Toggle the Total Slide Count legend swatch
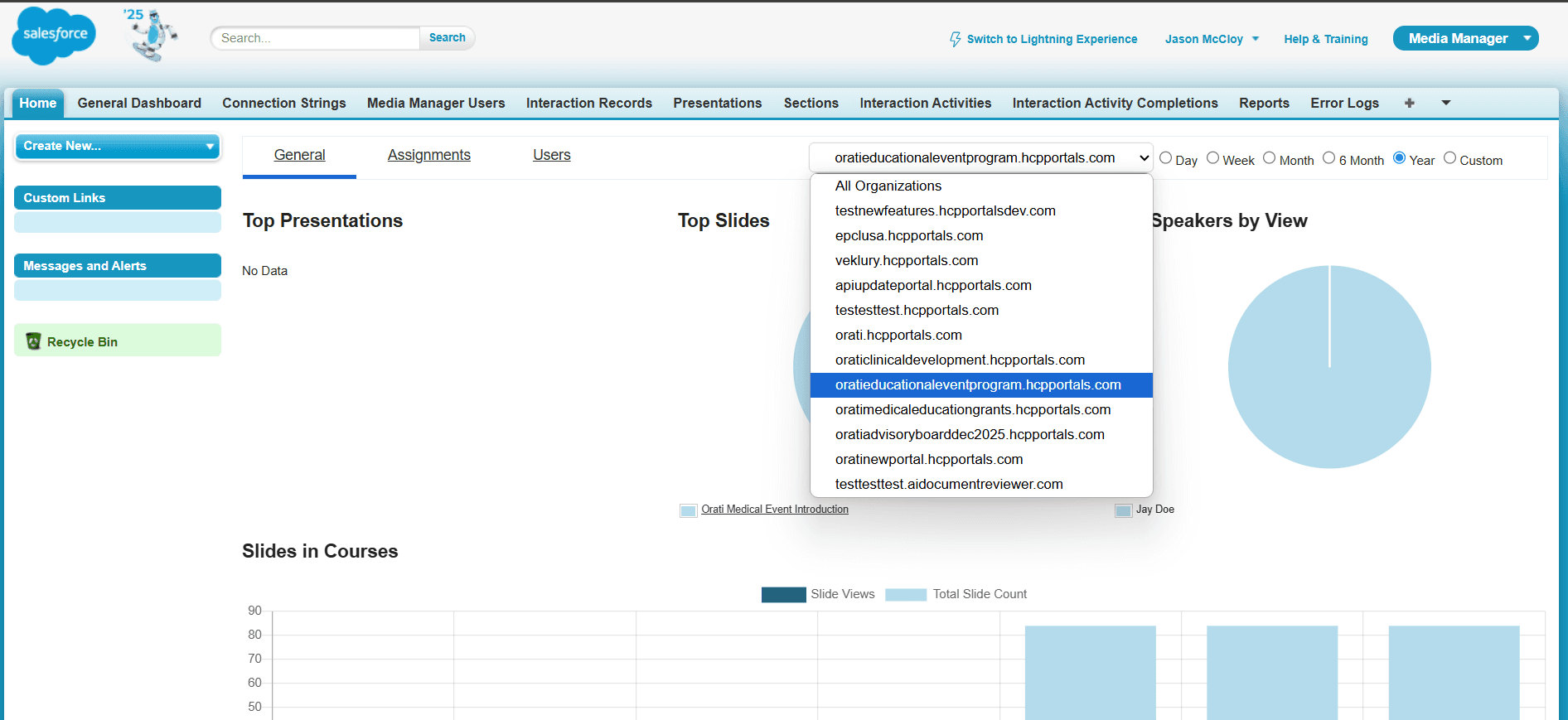1568x720 pixels. [906, 594]
